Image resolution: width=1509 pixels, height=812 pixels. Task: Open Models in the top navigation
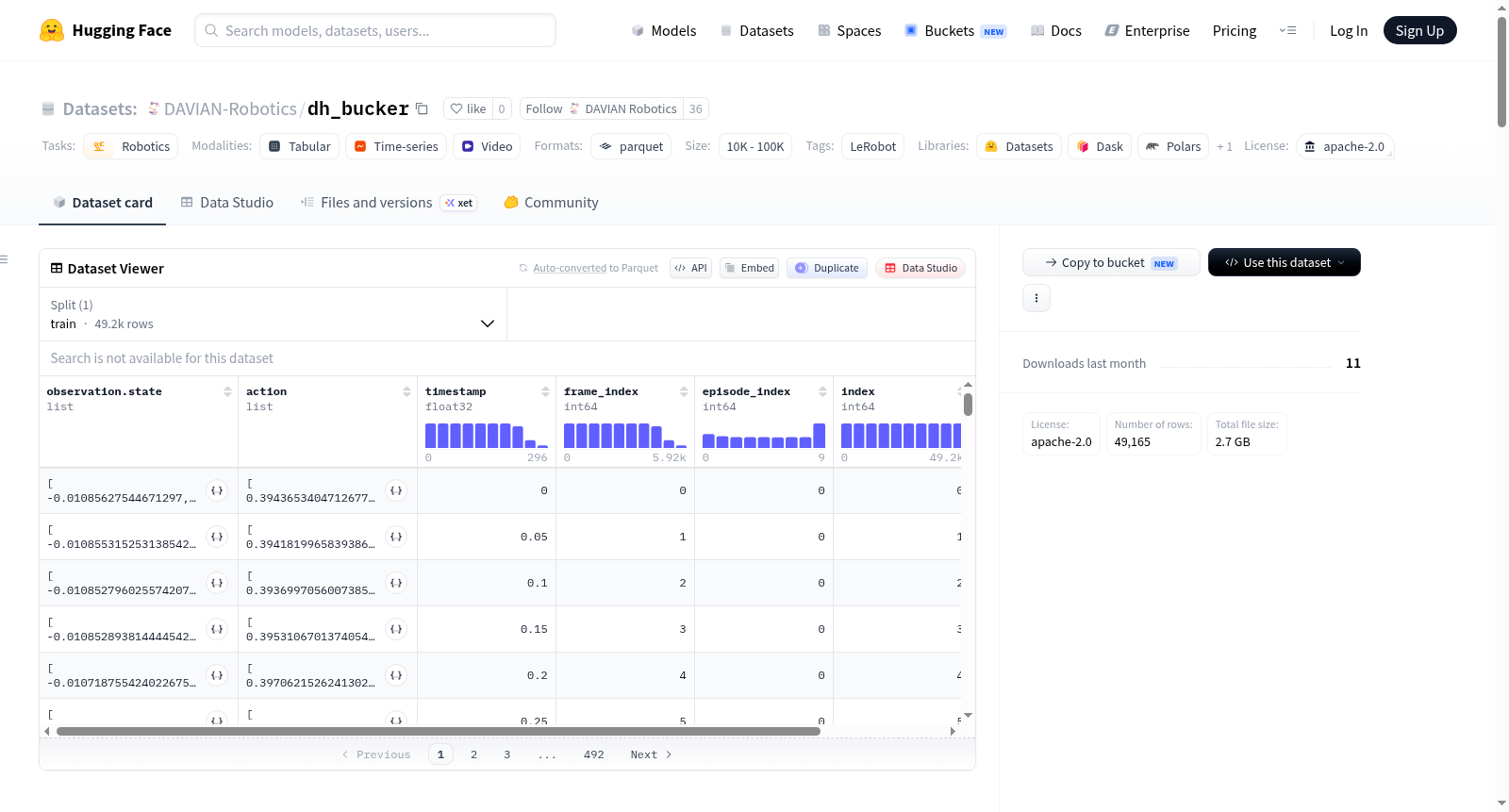coord(664,31)
